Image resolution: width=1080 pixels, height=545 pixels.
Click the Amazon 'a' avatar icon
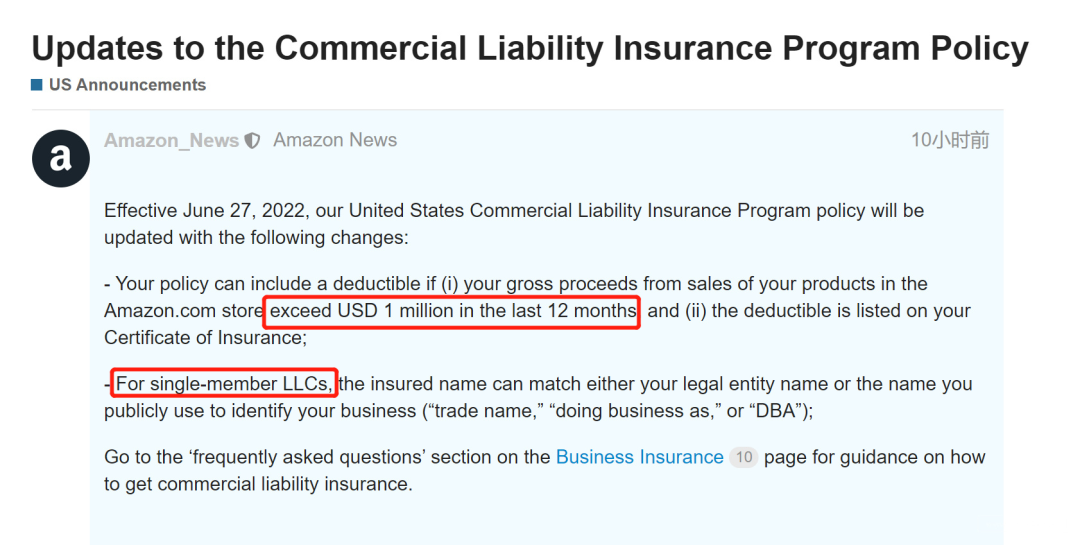point(61,158)
